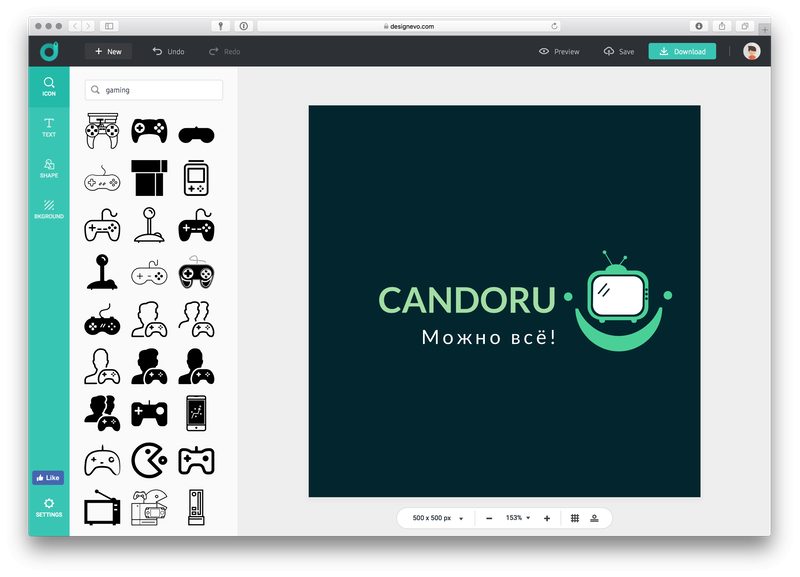Image resolution: width=800 pixels, height=577 pixels.
Task: Switch to the BKGROUND sidebar tab
Action: [x=49, y=209]
